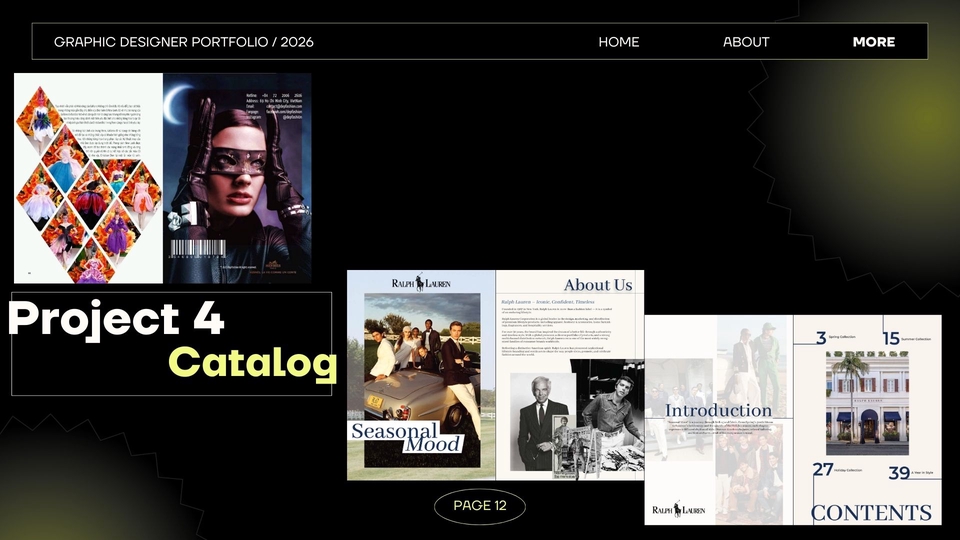Click the Ralph Lauren logo above car photo

tap(421, 283)
